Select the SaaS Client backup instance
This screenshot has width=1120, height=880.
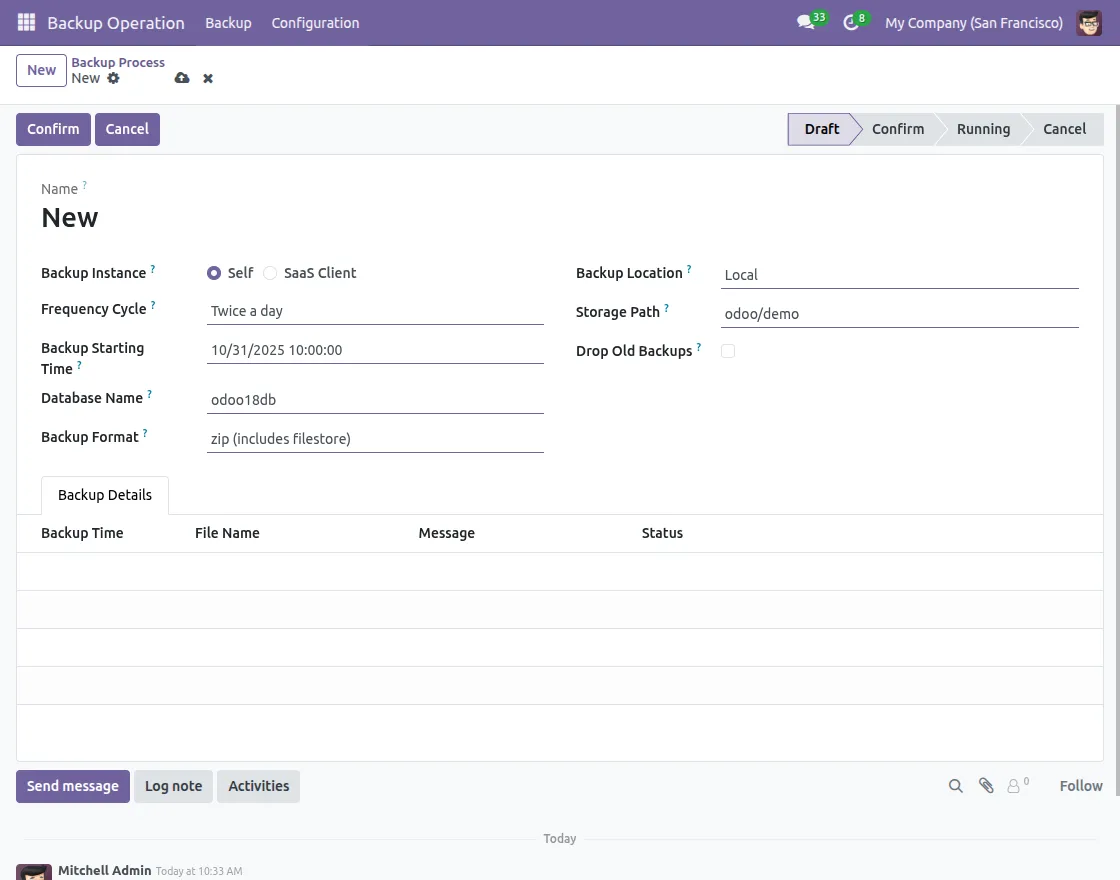pyautogui.click(x=270, y=273)
